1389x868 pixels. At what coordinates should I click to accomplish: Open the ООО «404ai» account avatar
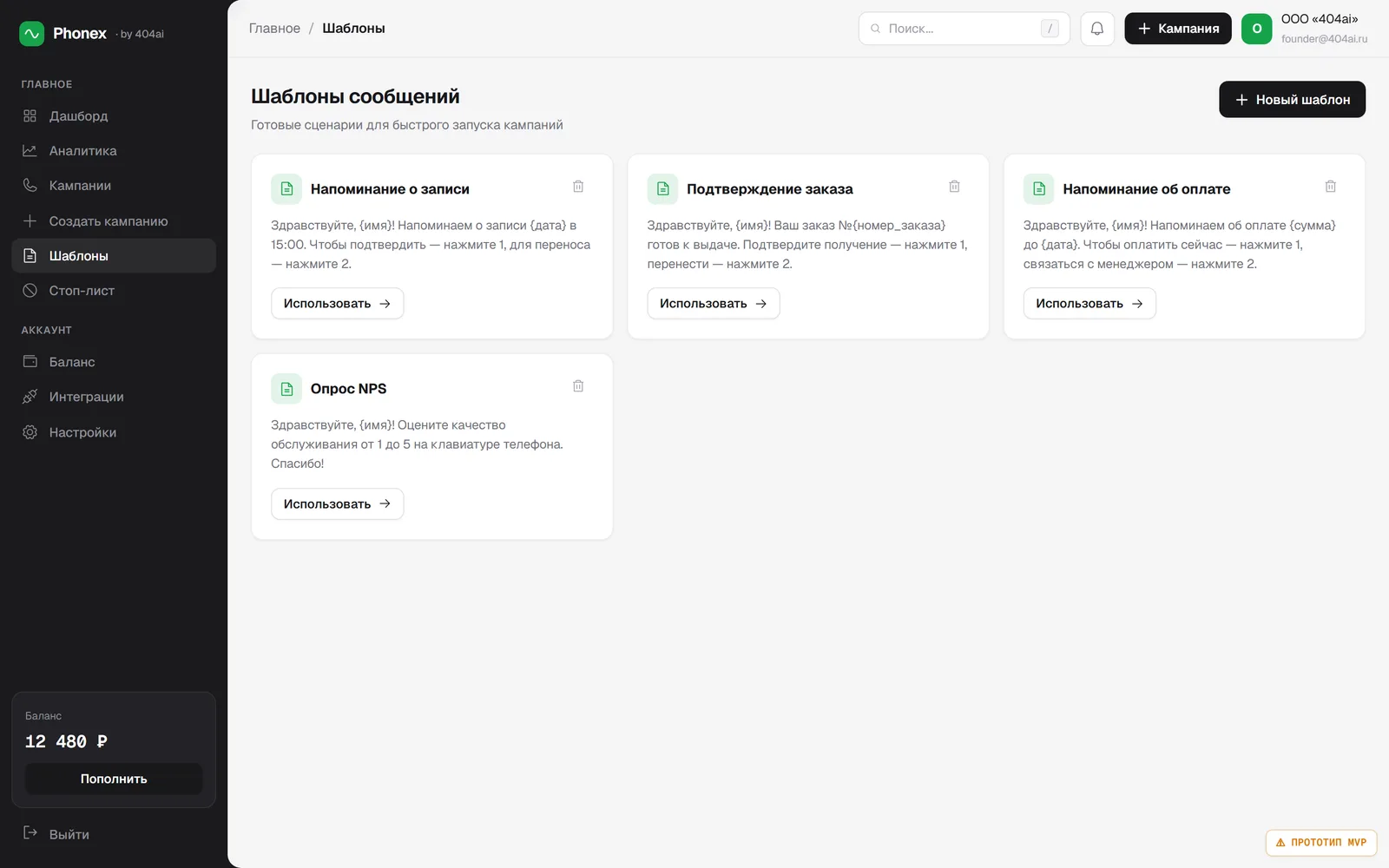point(1256,29)
